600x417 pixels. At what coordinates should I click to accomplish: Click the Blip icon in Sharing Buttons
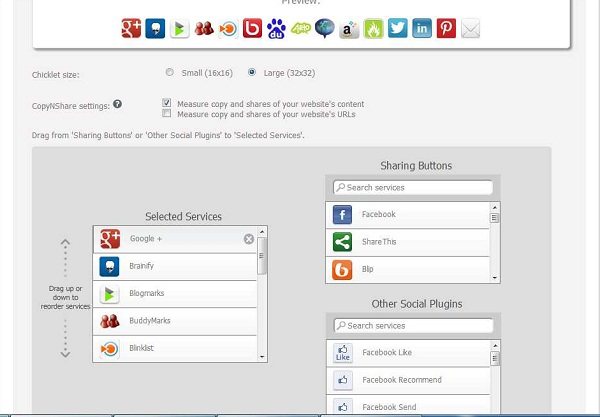coord(342,270)
